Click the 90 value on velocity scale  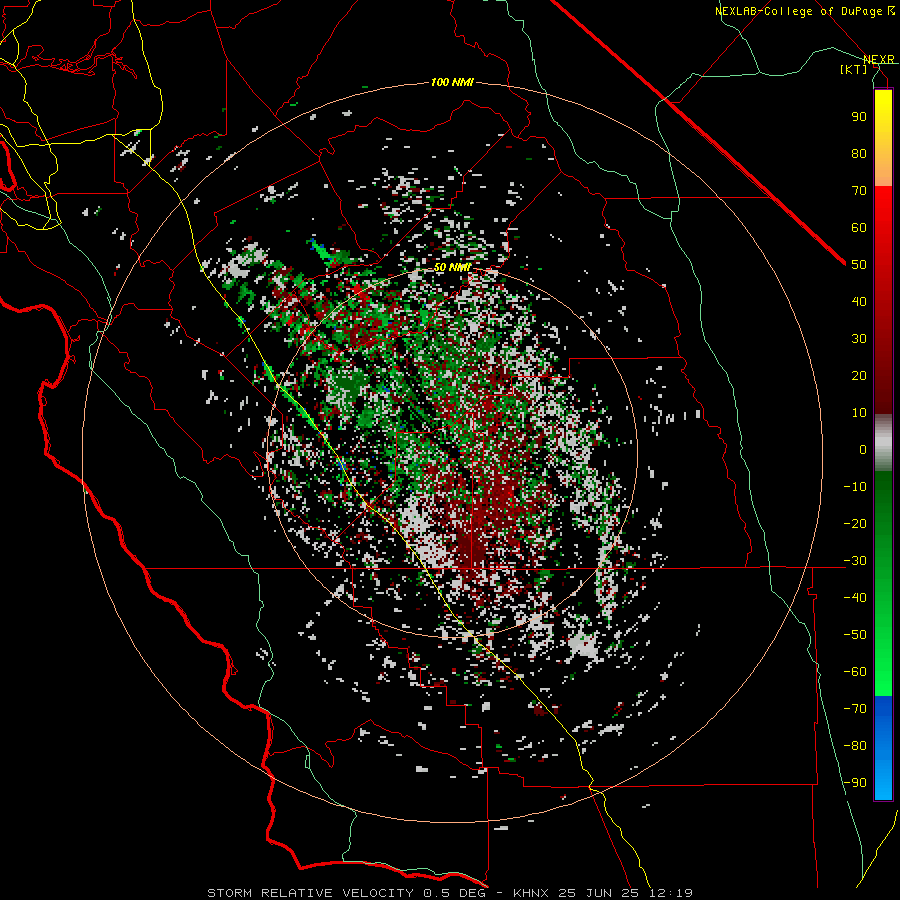[859, 117]
